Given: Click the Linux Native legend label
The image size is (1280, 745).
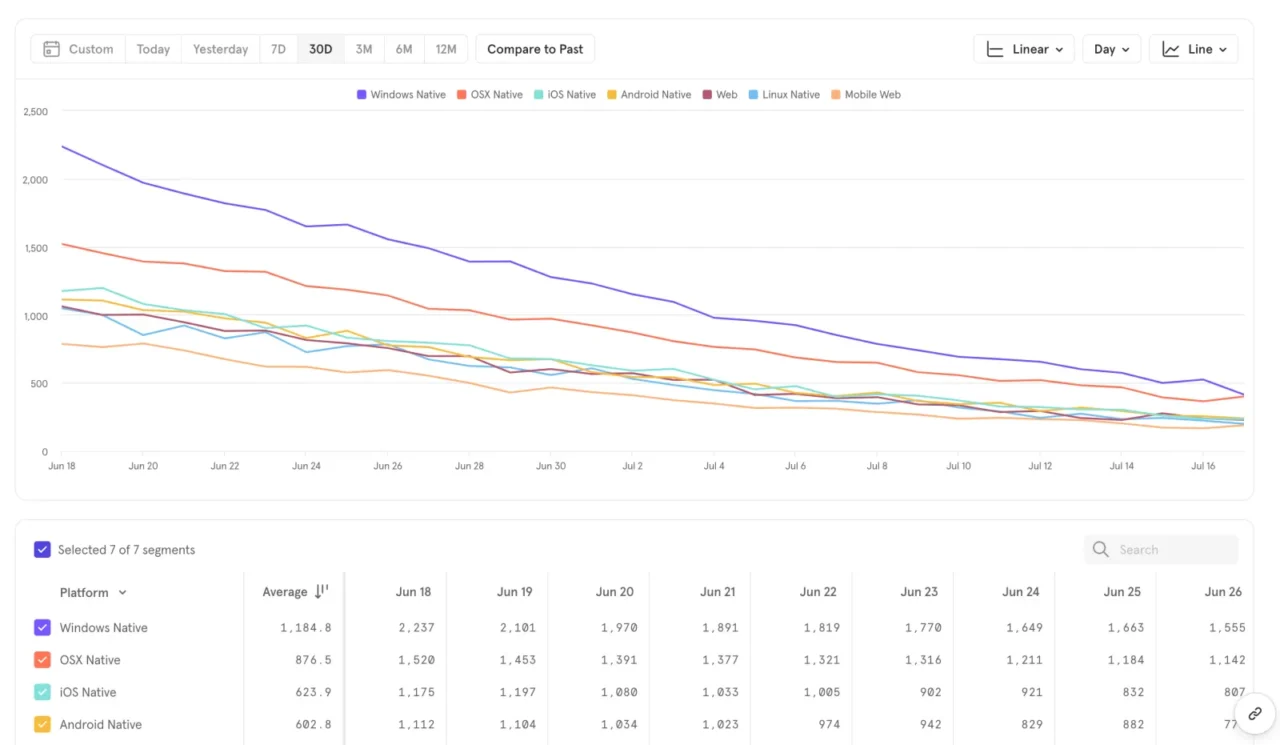Looking at the screenshot, I should (791, 95).
